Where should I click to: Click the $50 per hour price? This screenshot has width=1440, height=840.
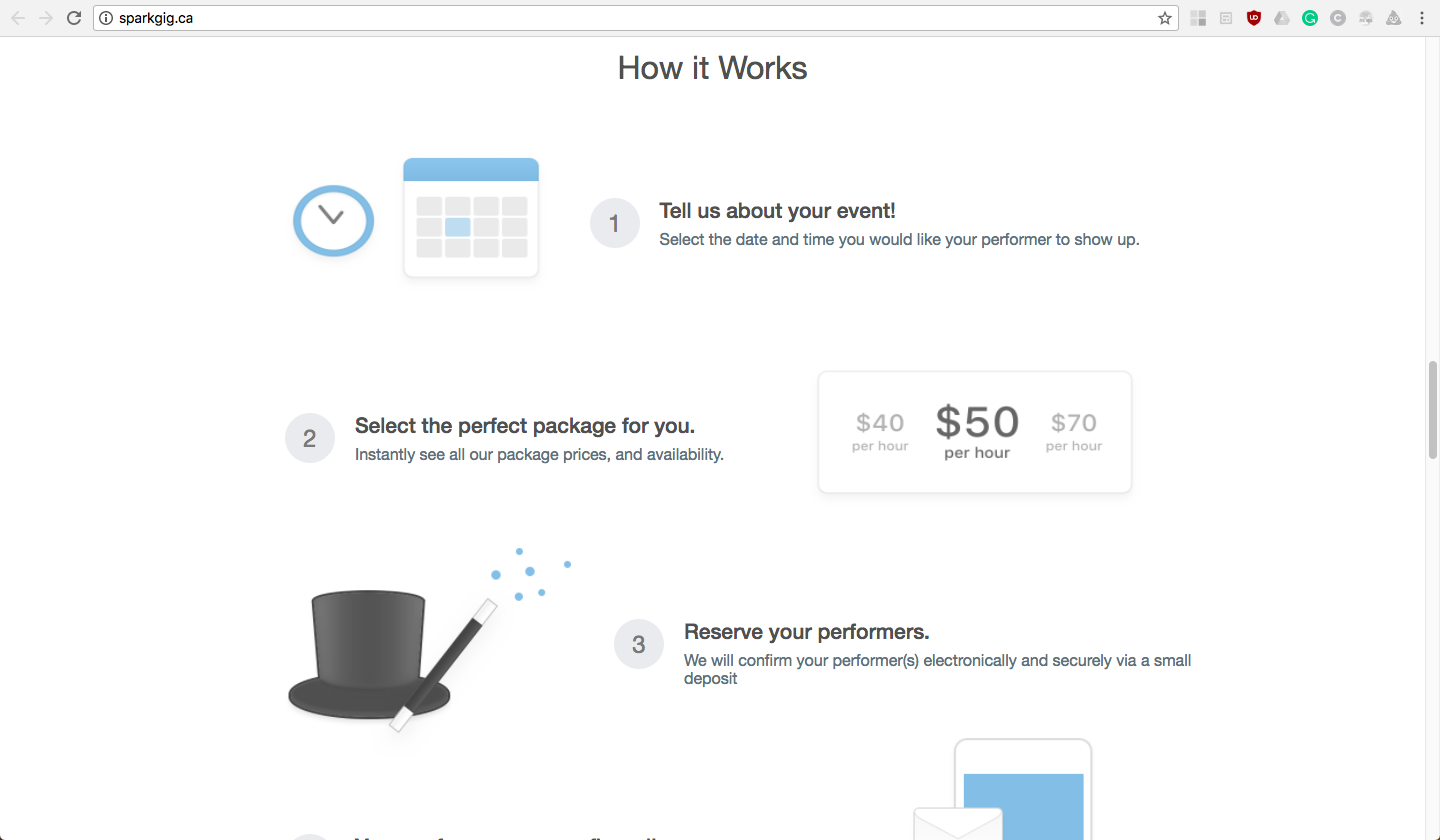[977, 431]
